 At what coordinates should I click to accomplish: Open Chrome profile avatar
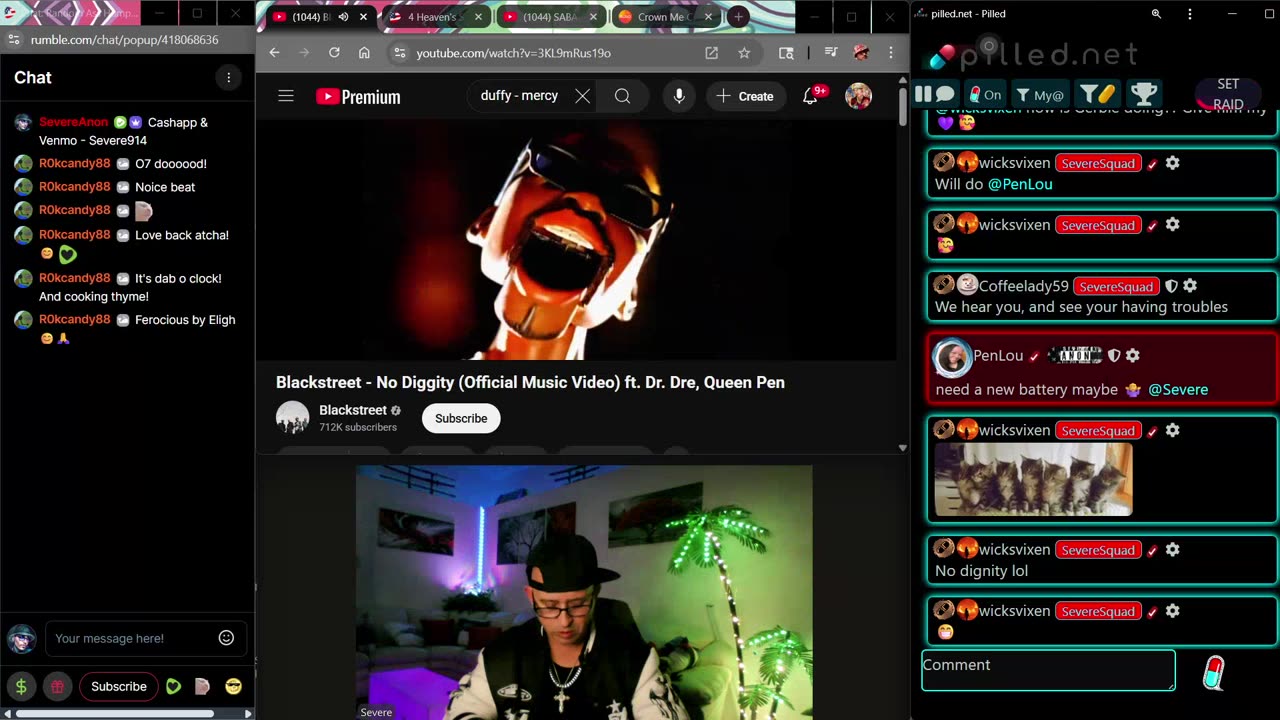(861, 53)
